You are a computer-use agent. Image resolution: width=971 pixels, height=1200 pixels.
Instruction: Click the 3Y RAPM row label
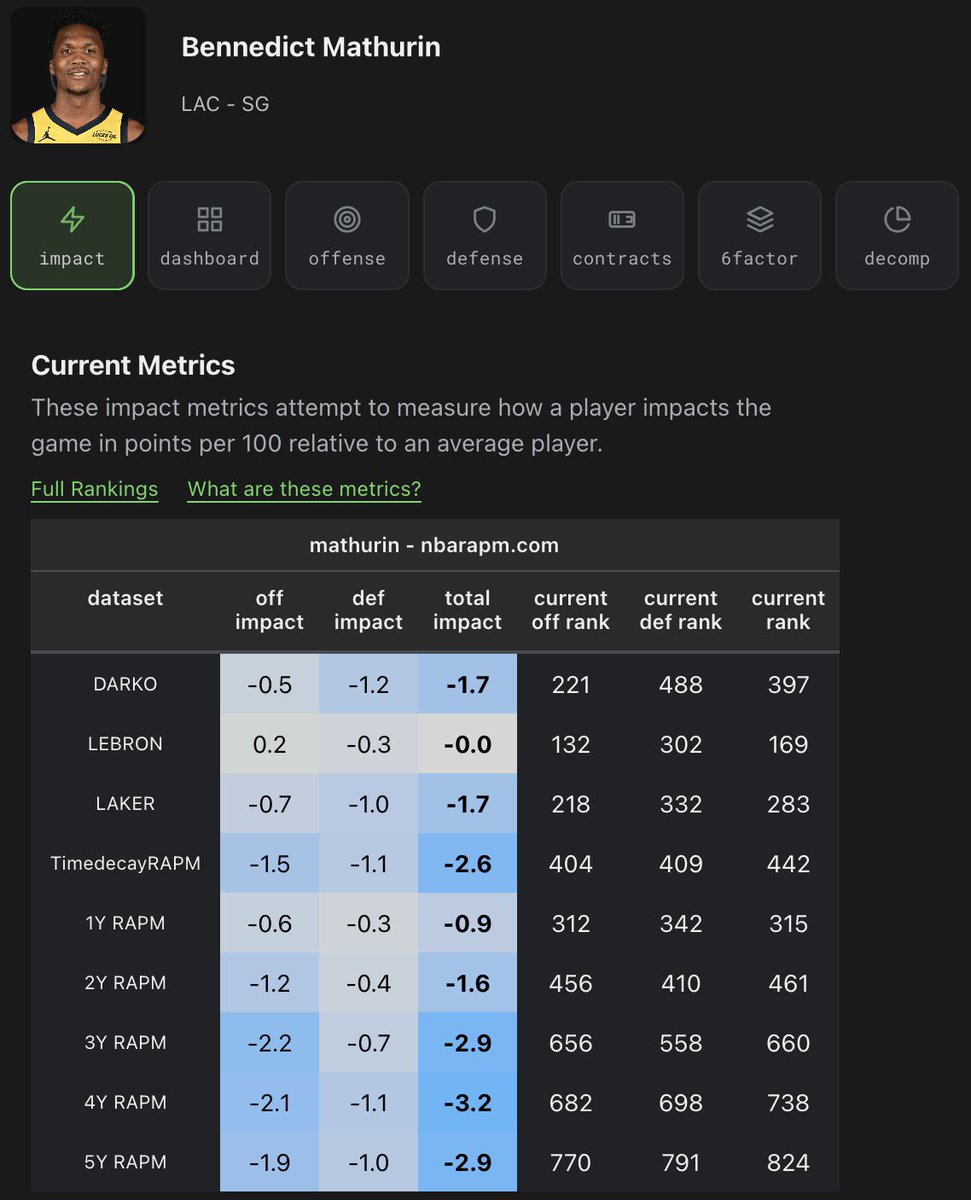click(125, 1043)
